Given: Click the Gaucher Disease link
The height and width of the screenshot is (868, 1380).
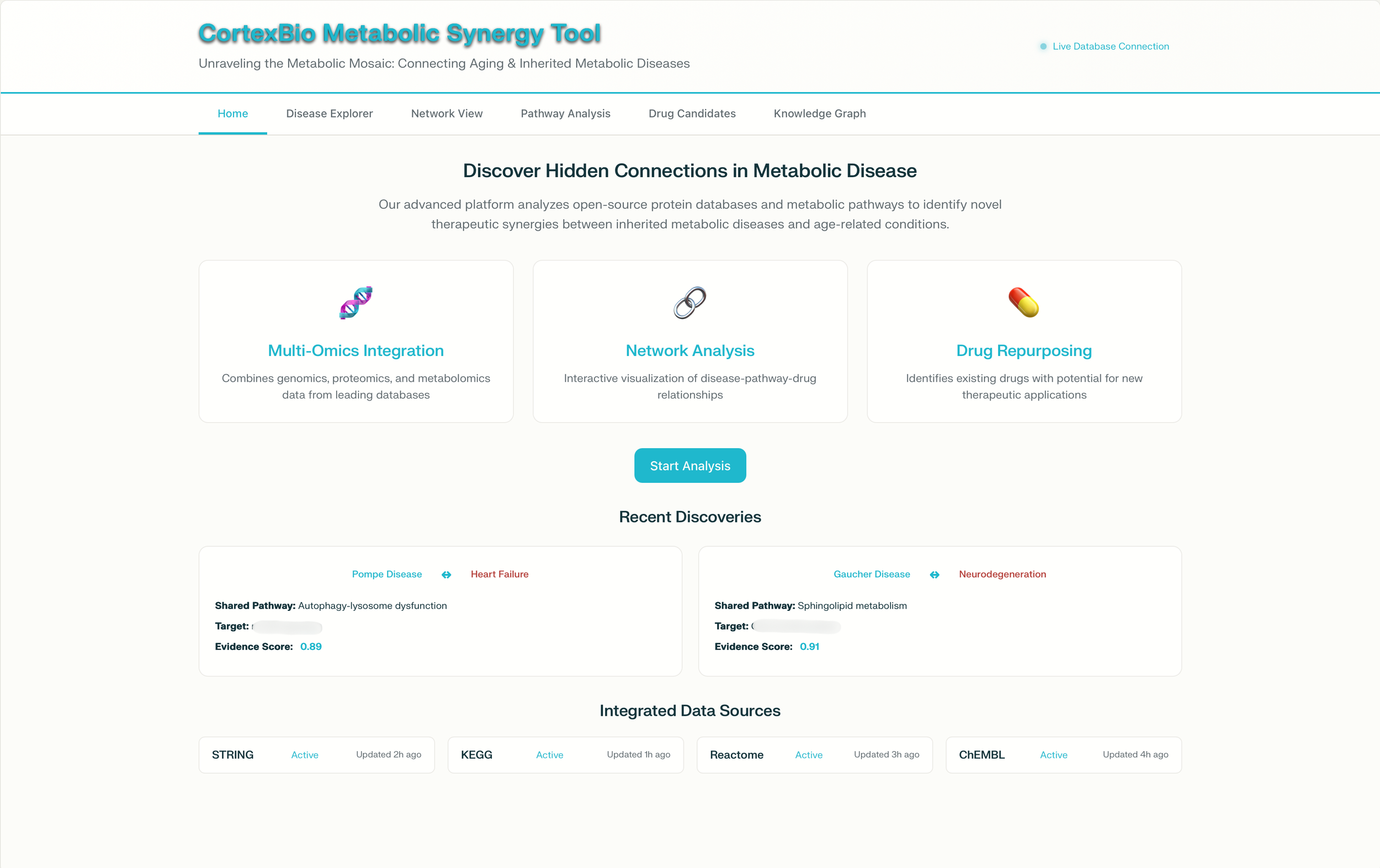Looking at the screenshot, I should (x=871, y=574).
